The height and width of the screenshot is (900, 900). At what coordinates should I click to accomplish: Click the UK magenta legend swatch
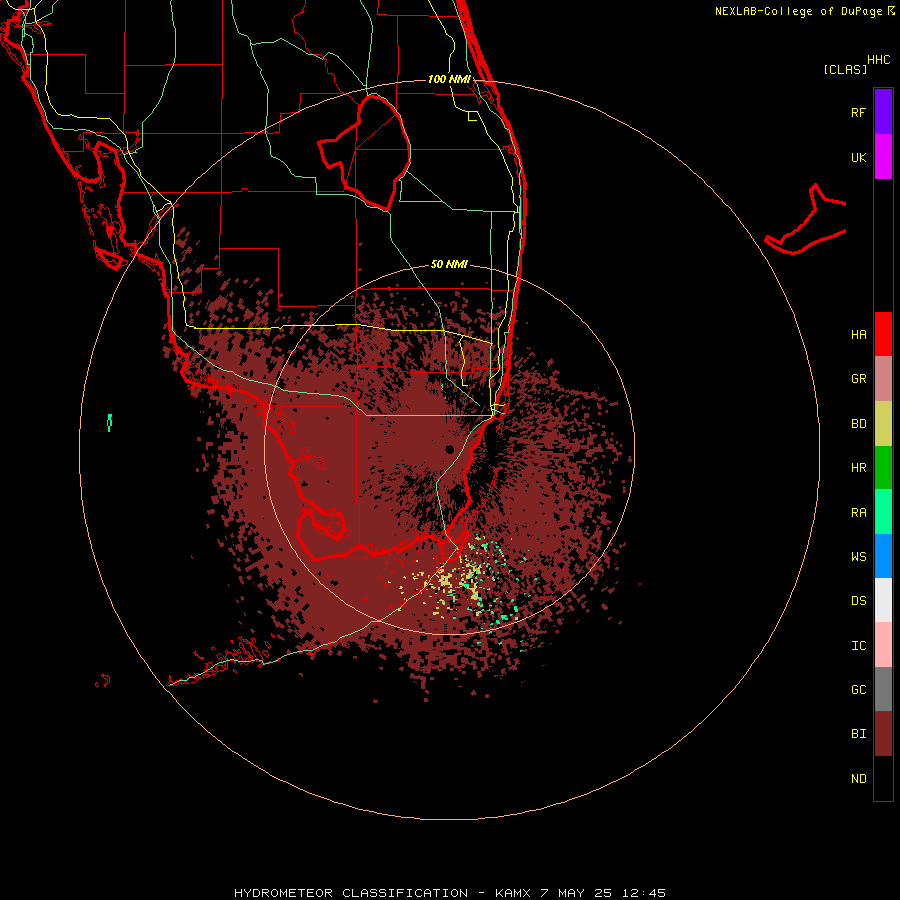[883, 157]
